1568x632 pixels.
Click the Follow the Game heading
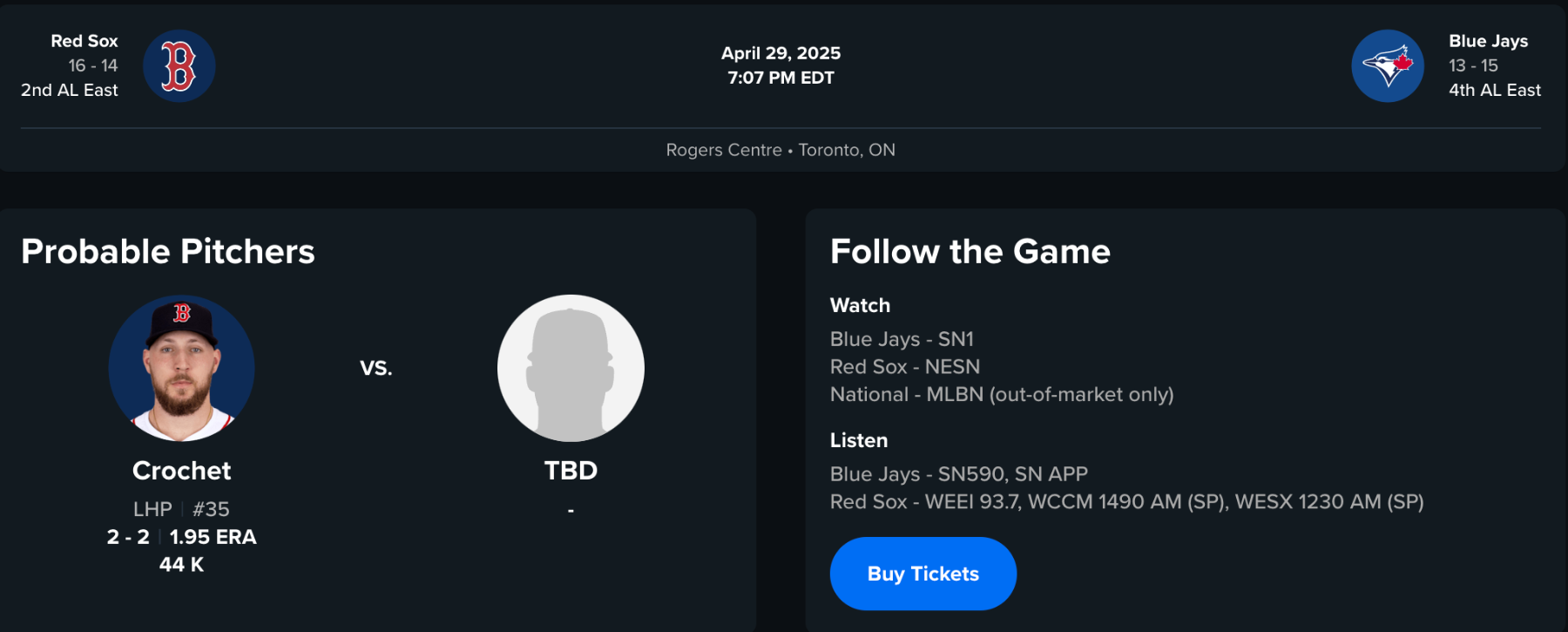970,252
